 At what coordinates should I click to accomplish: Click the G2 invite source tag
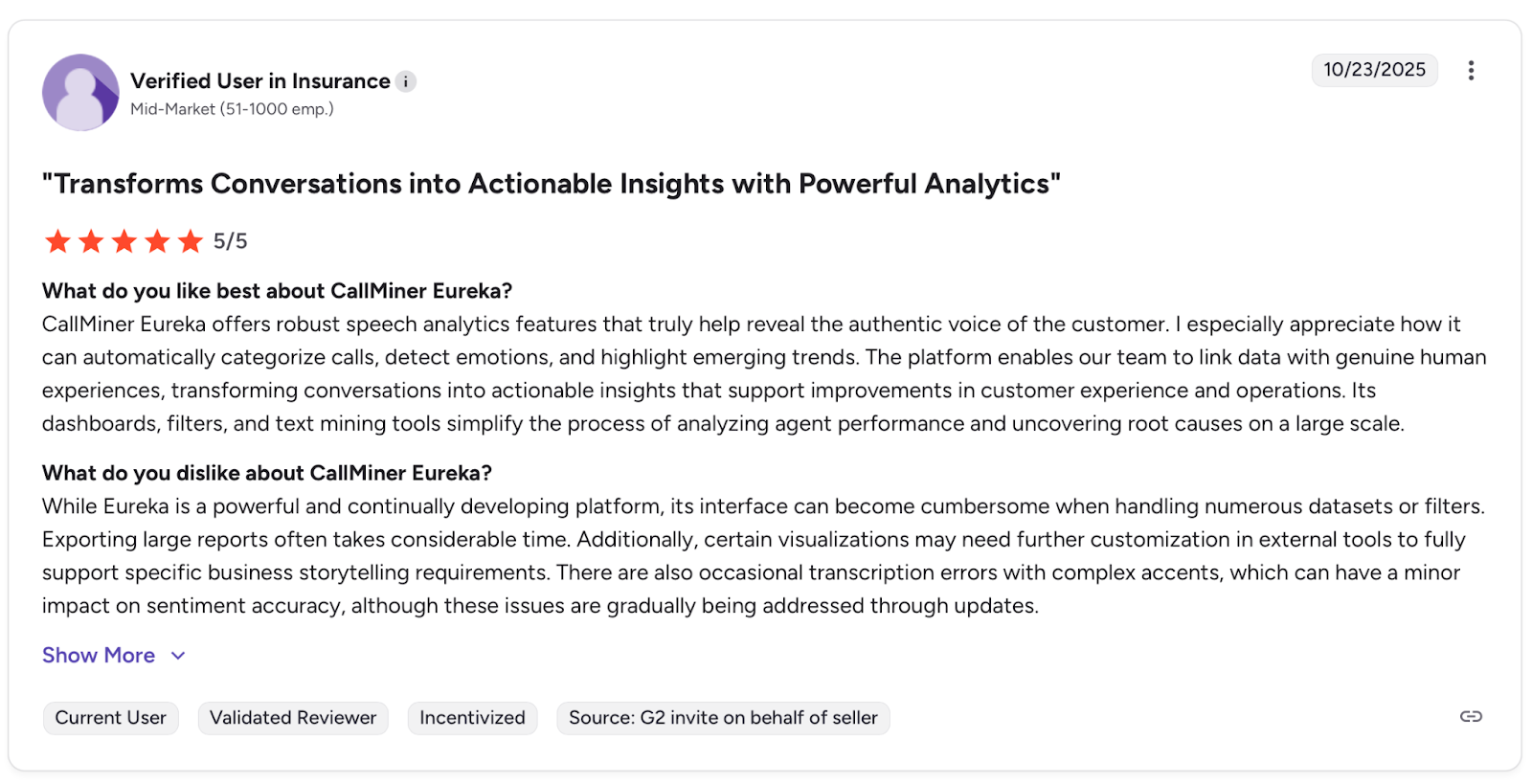tap(723, 718)
